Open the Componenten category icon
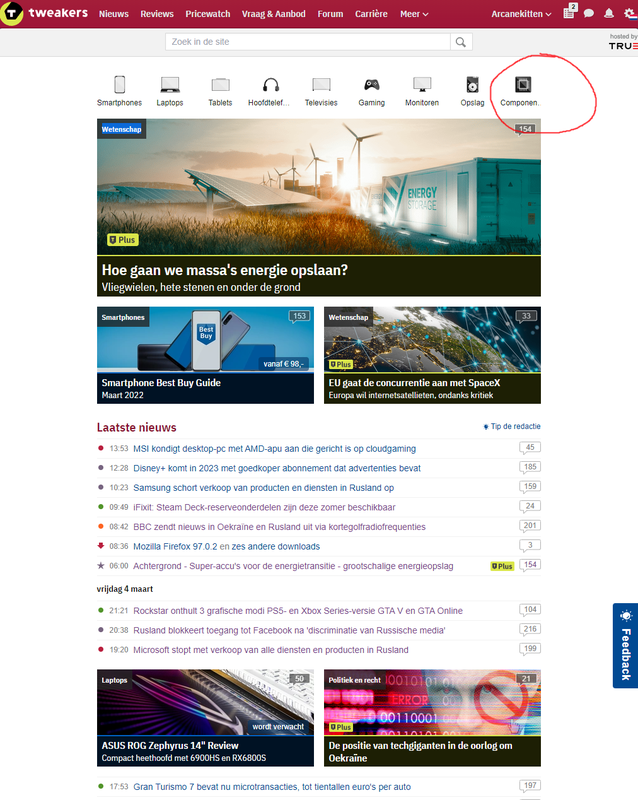638x800 pixels. (x=523, y=85)
